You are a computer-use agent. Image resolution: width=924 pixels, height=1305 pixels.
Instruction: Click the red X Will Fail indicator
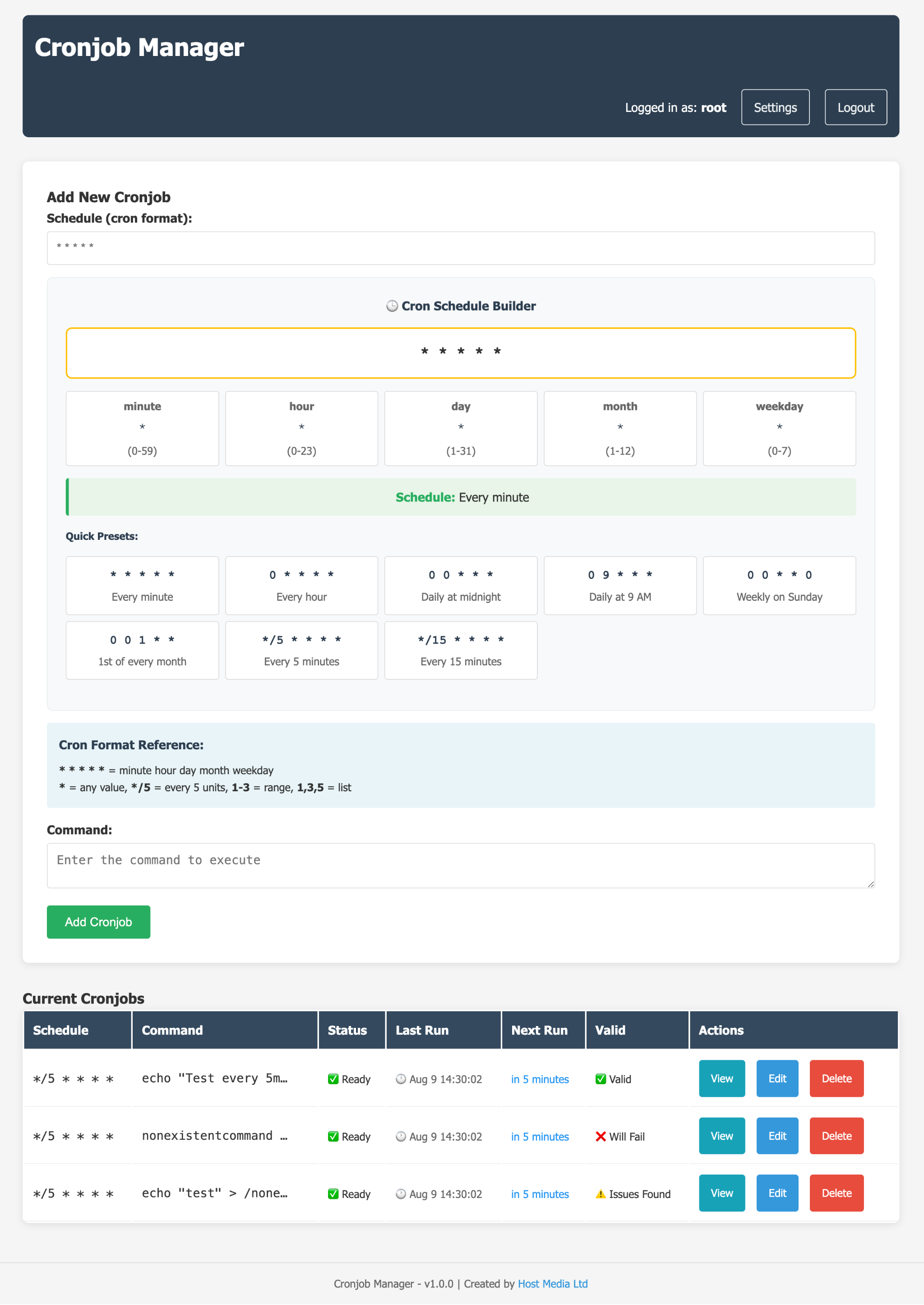[600, 1136]
